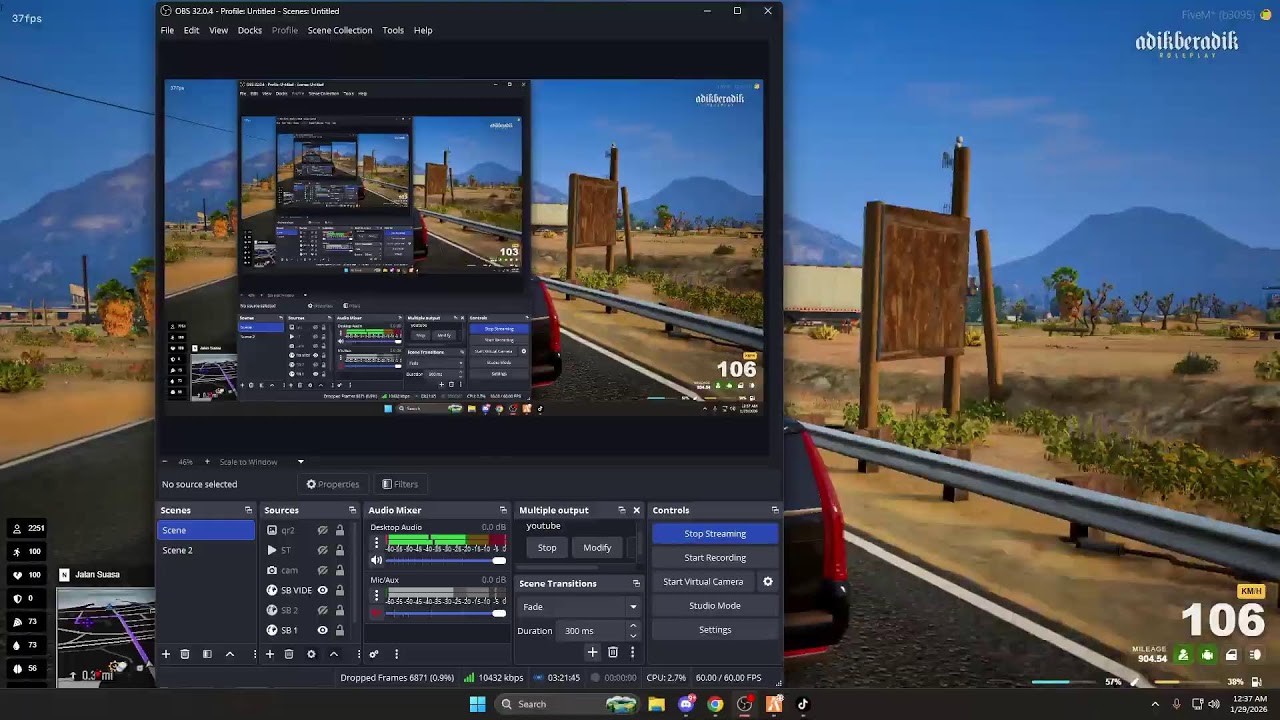
Task: Remove selected scene using trash icon
Action: (184, 654)
